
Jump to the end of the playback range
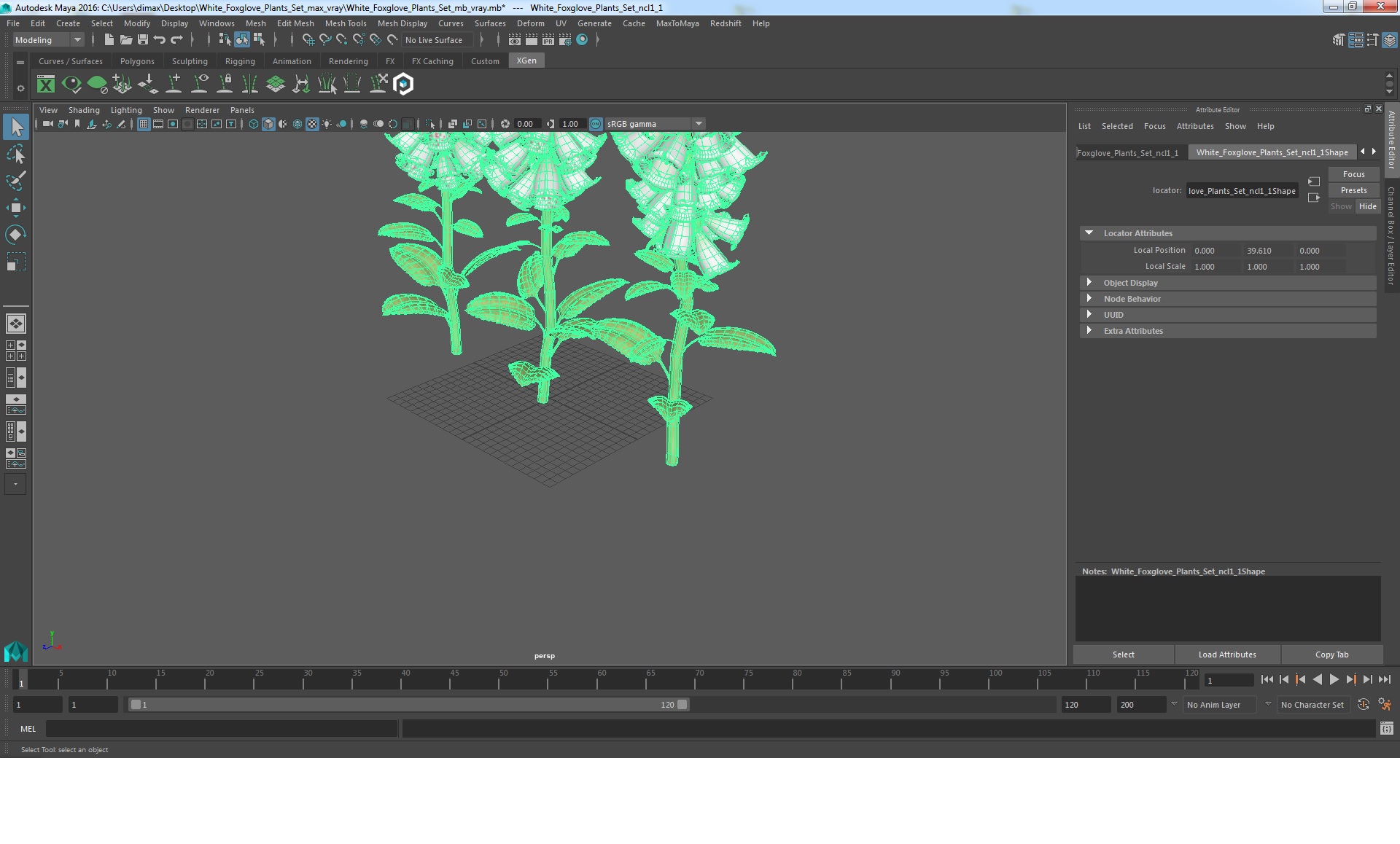[x=1384, y=679]
